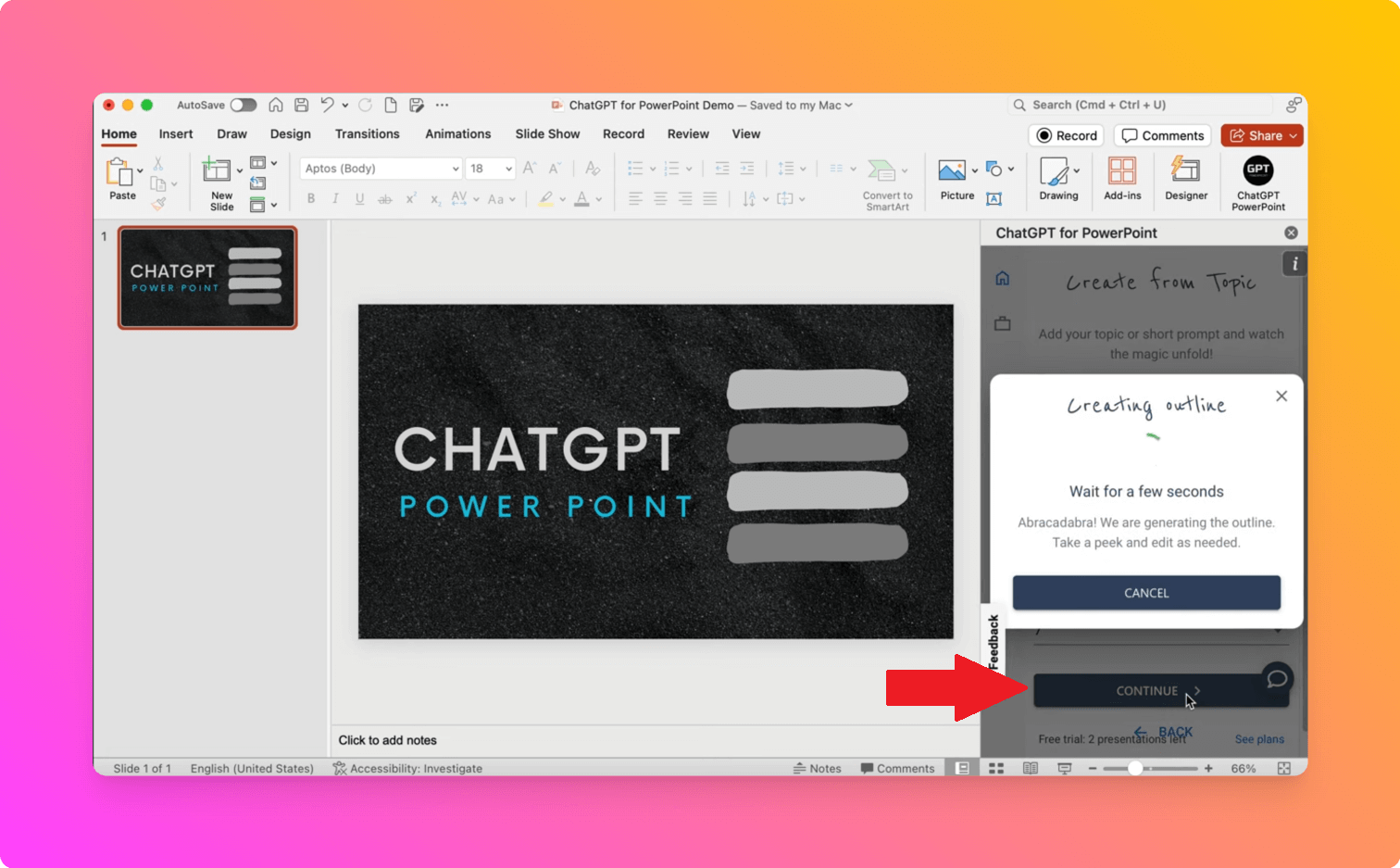
Task: Insert a Picture from the ribbon
Action: (x=954, y=176)
